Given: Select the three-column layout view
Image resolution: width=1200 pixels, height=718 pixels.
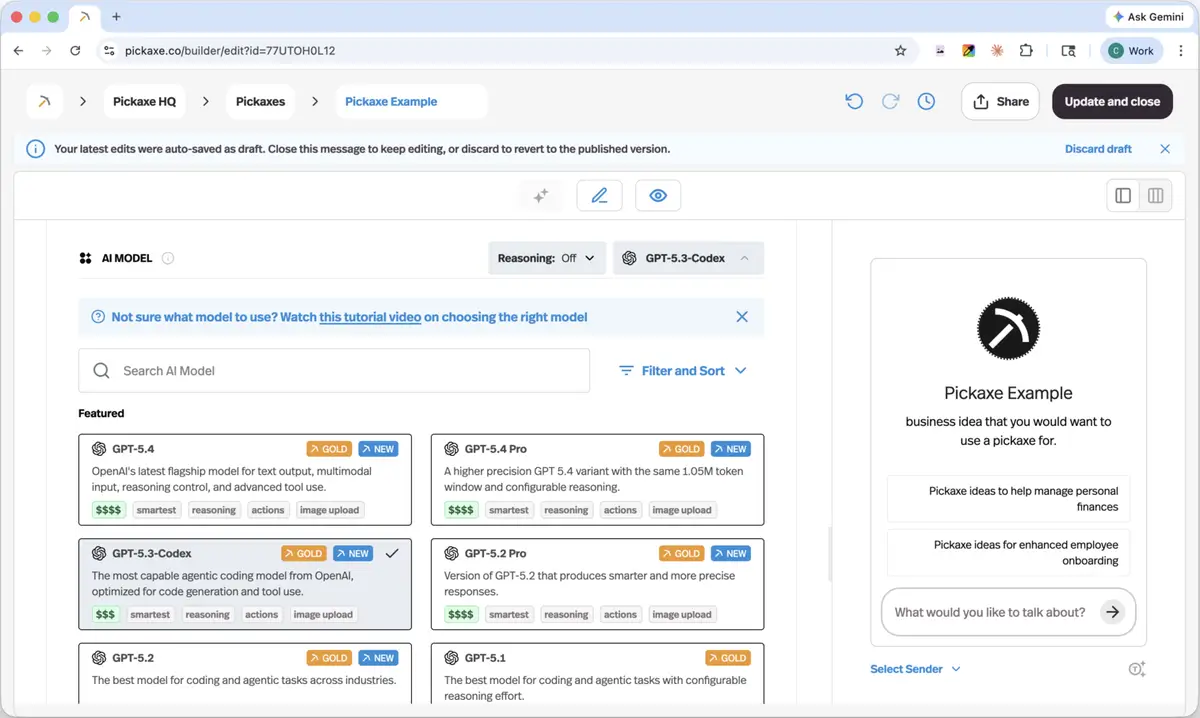Looking at the screenshot, I should point(1156,196).
